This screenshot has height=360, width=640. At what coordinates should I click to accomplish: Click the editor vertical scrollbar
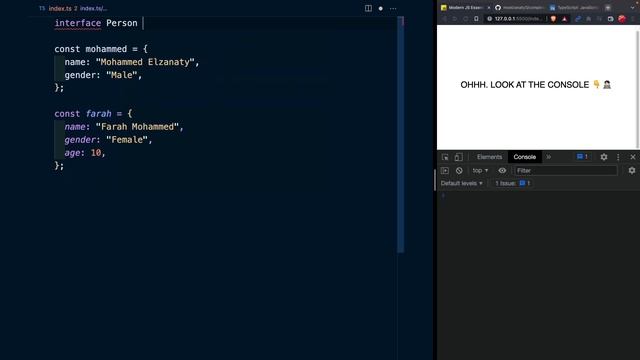click(x=401, y=135)
